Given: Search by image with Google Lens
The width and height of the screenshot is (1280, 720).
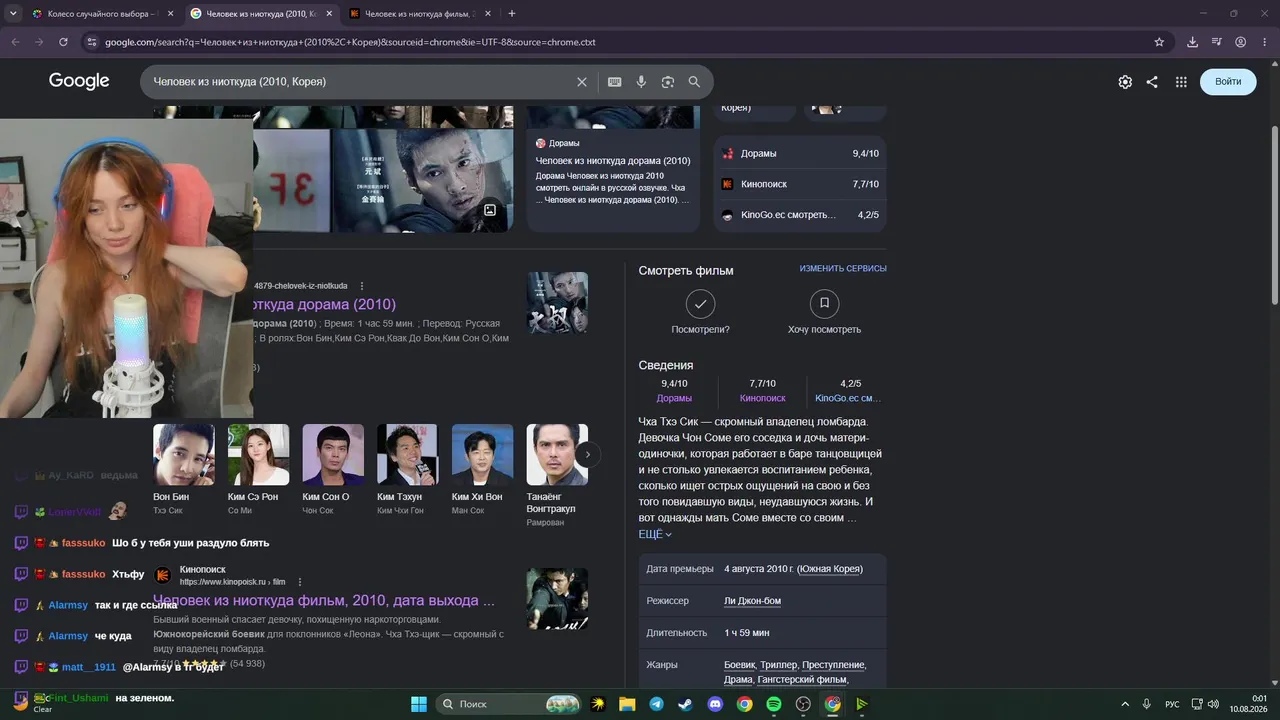Looking at the screenshot, I should tap(668, 82).
